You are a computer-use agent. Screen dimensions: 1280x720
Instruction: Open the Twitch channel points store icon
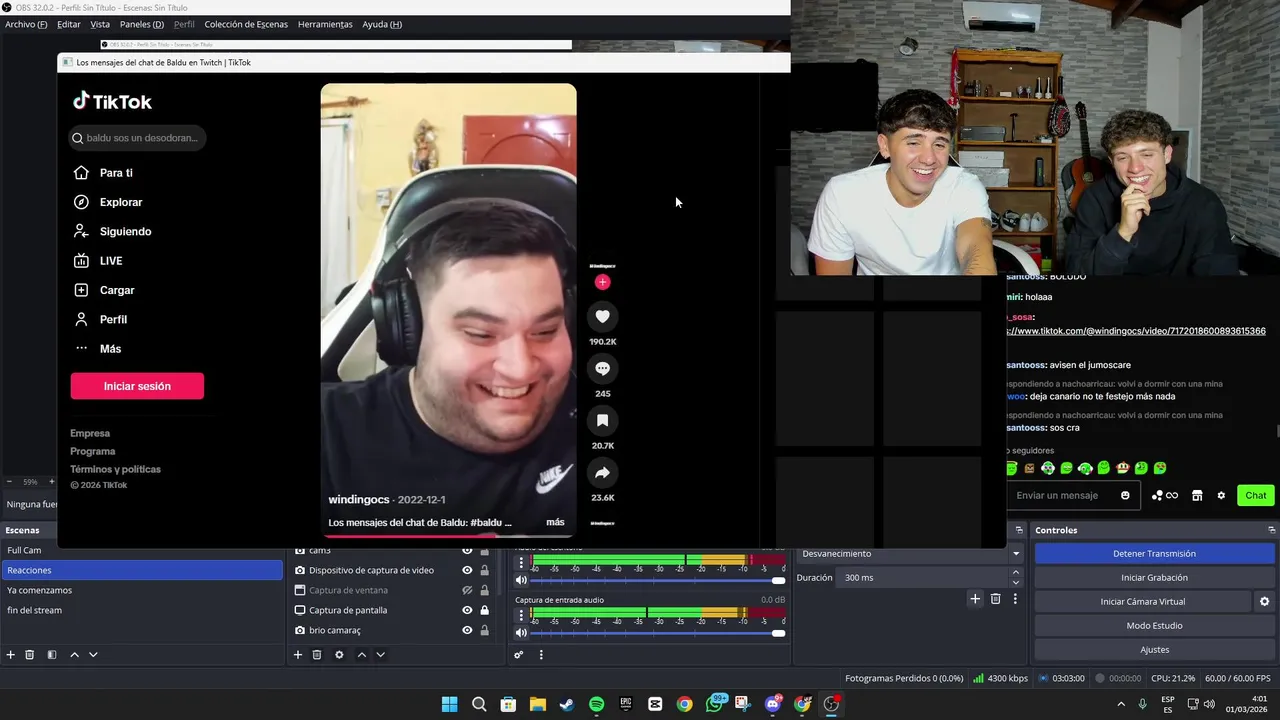(x=1197, y=495)
